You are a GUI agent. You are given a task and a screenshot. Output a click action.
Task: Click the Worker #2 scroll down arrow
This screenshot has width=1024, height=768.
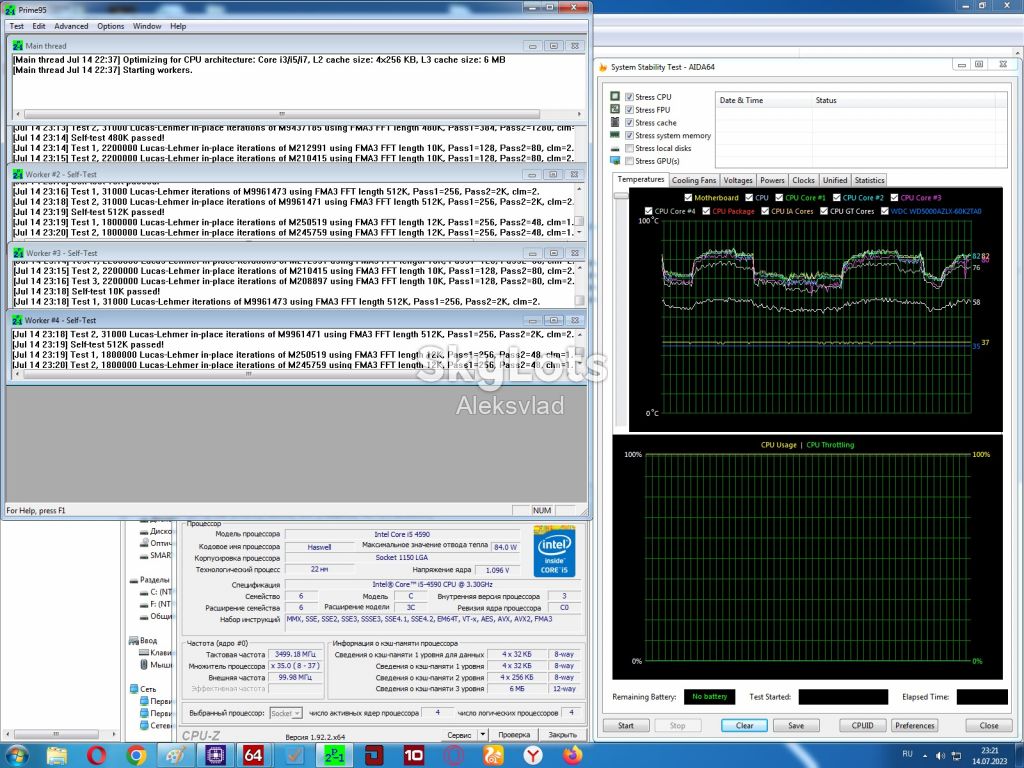coord(579,232)
